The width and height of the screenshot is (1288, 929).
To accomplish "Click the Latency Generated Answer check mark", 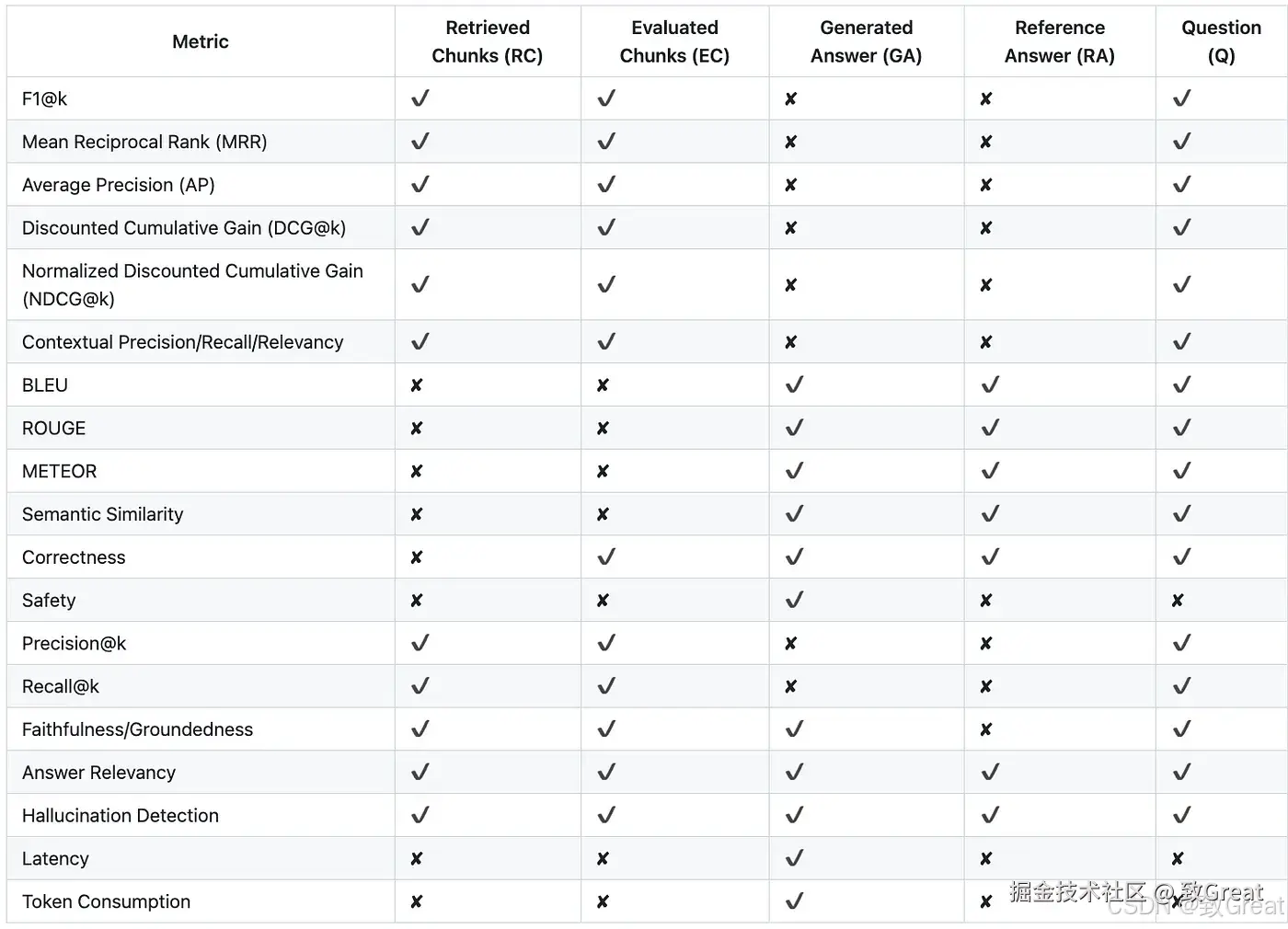I will [794, 858].
